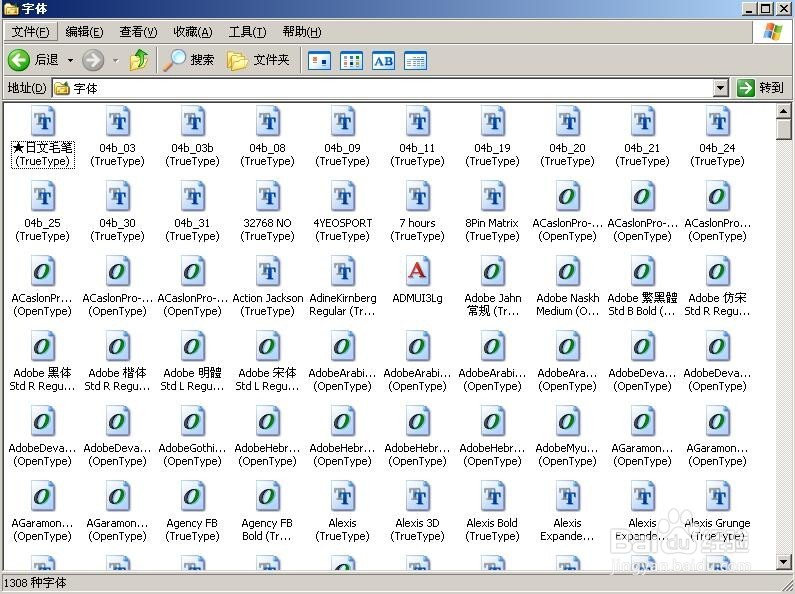This screenshot has height=594, width=795.
Task: Select the Alexis Bold font icon
Action: pos(493,496)
